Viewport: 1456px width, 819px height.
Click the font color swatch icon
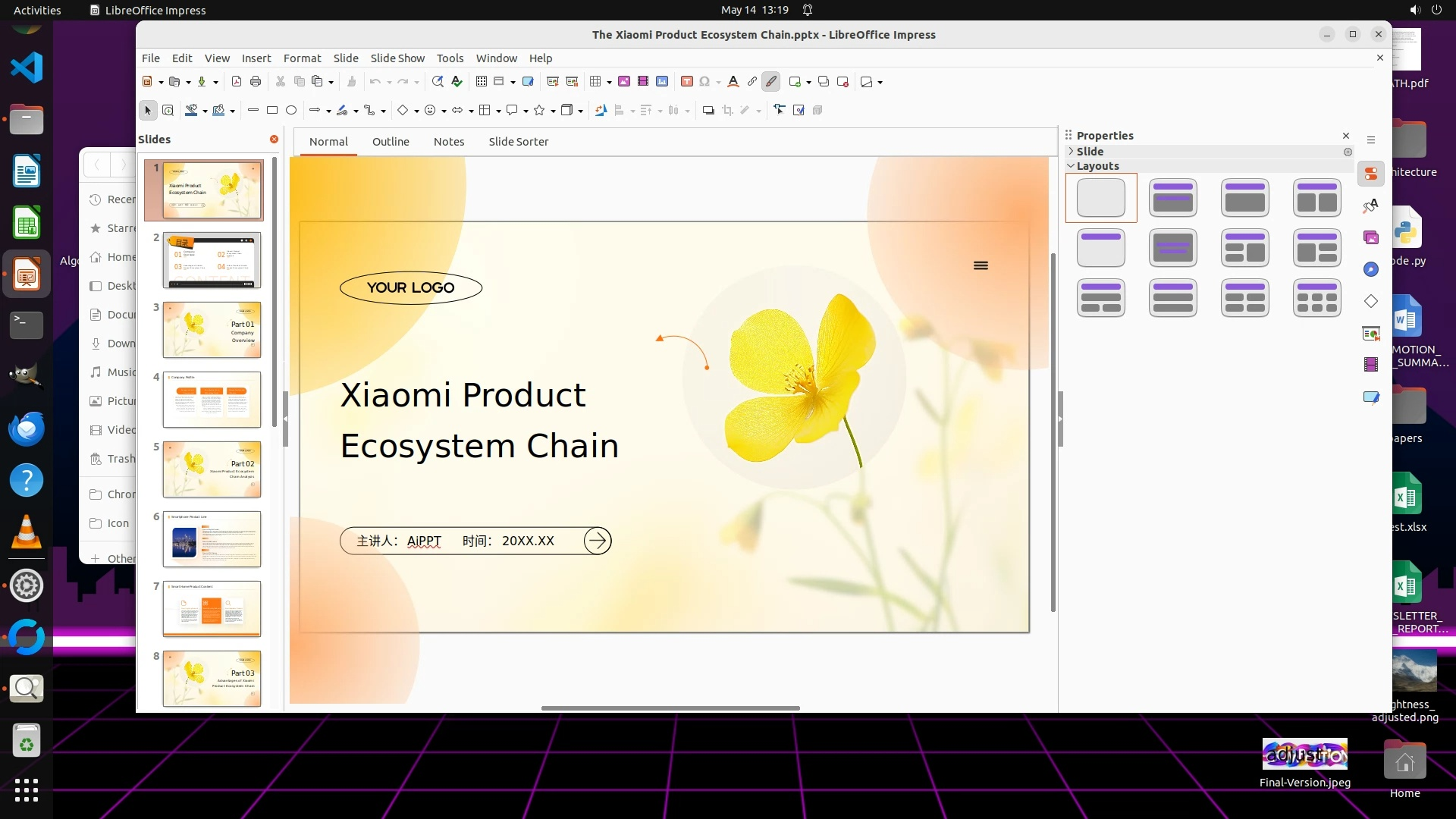(x=733, y=82)
